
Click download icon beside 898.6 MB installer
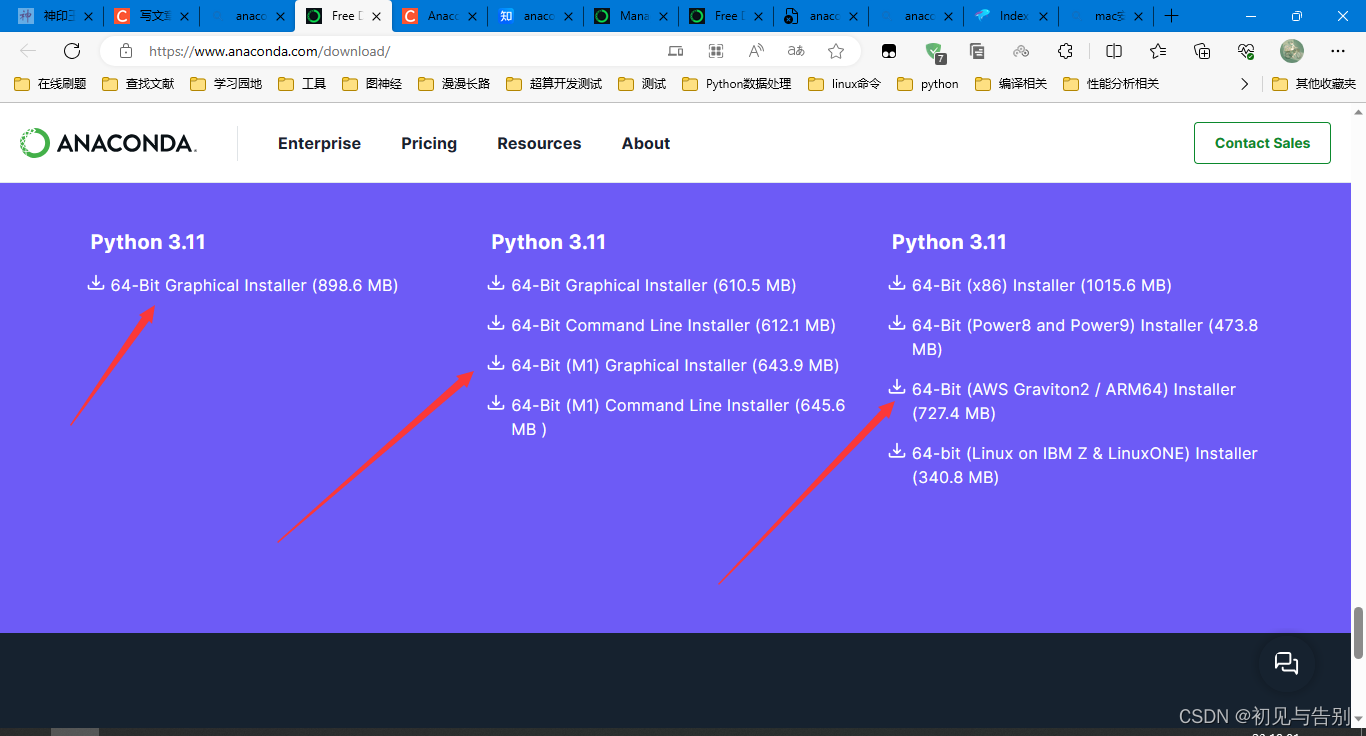coord(96,283)
